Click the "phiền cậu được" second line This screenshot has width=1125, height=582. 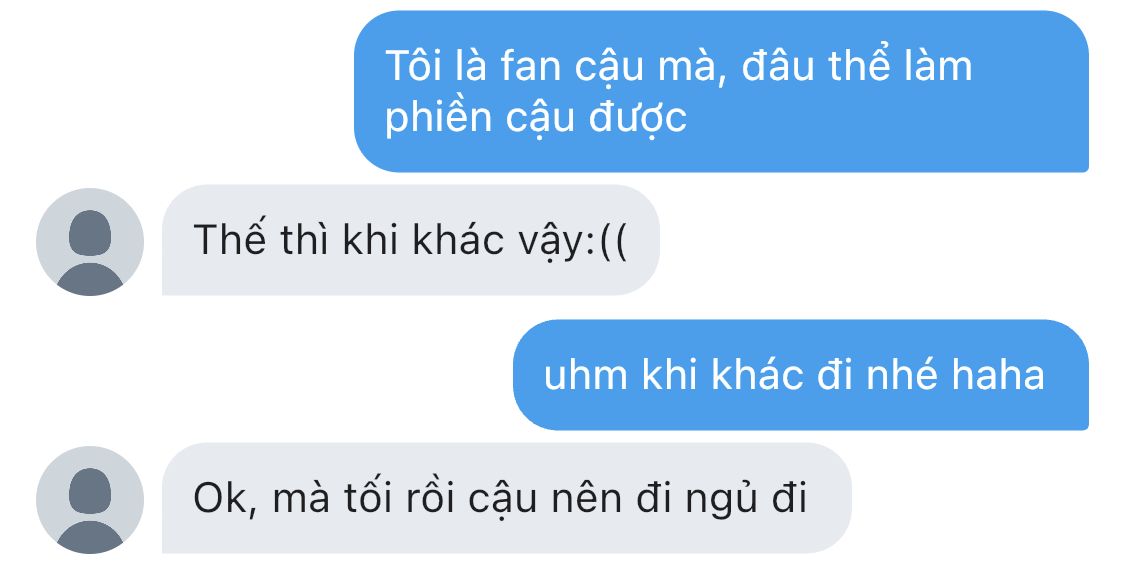click(535, 118)
